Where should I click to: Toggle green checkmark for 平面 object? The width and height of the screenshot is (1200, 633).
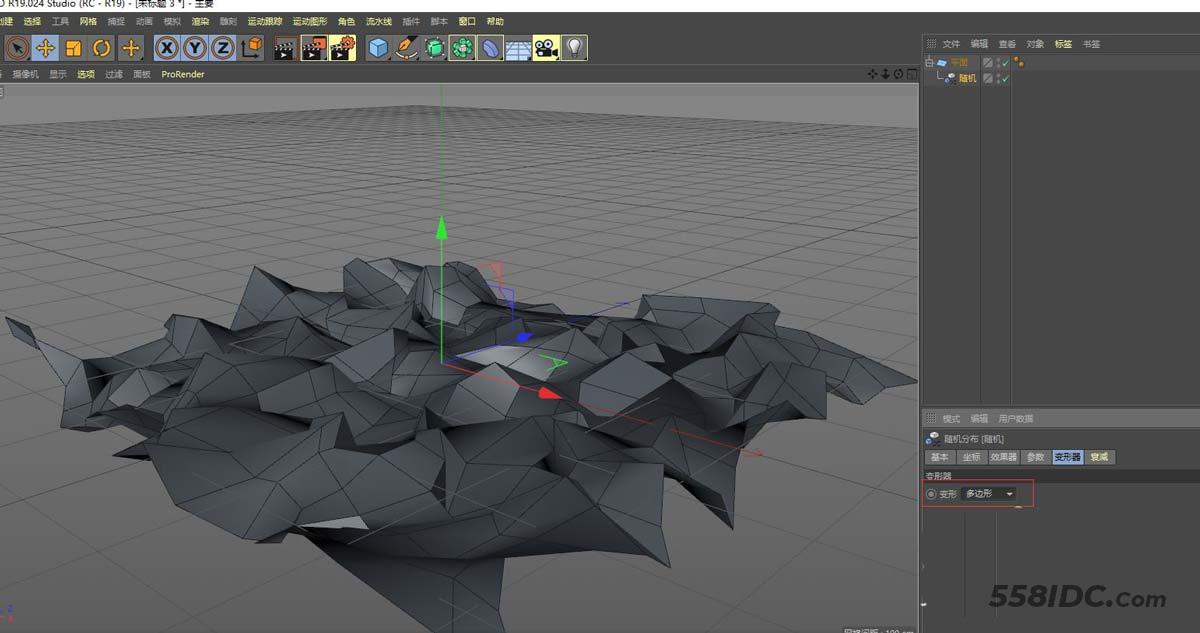click(x=1005, y=62)
